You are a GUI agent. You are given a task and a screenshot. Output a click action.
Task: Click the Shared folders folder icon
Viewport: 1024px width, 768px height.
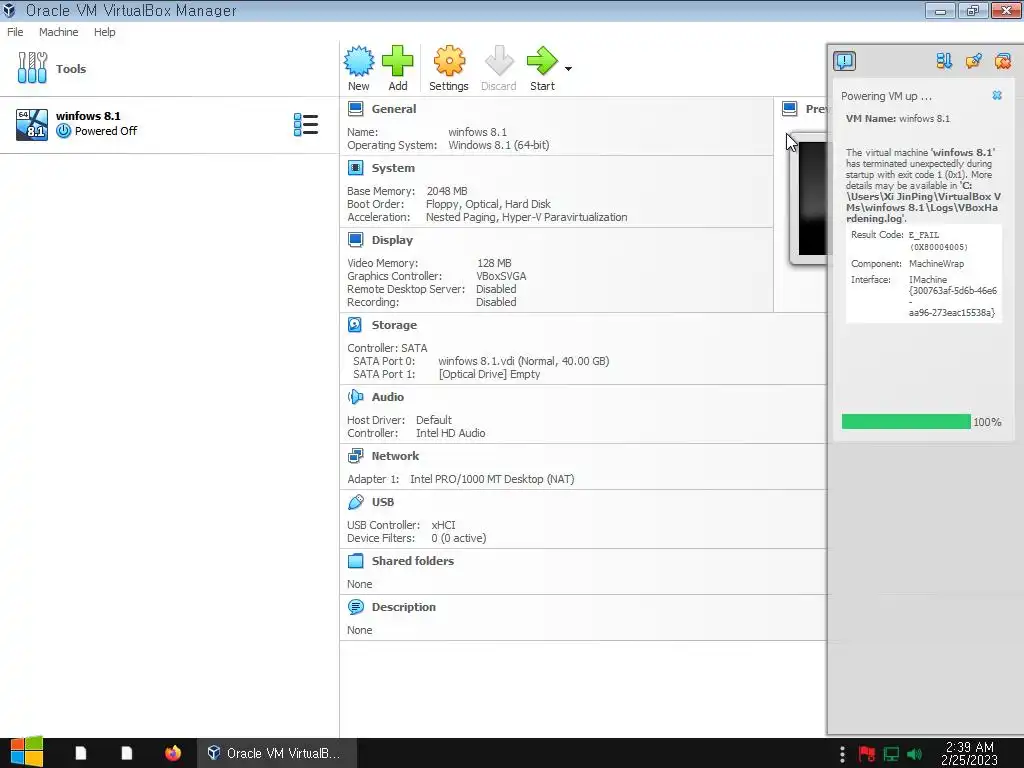pos(355,560)
